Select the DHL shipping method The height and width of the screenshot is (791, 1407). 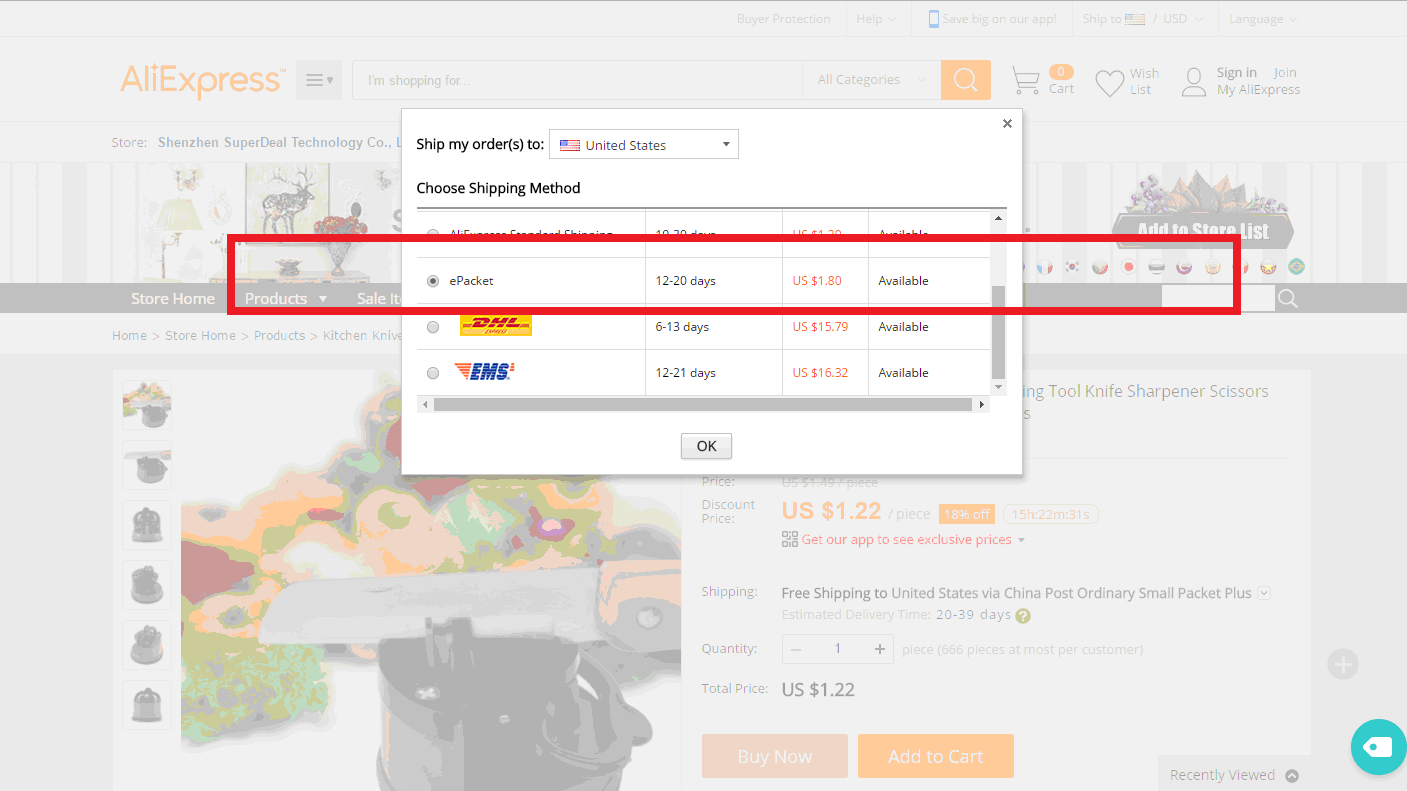click(x=432, y=326)
